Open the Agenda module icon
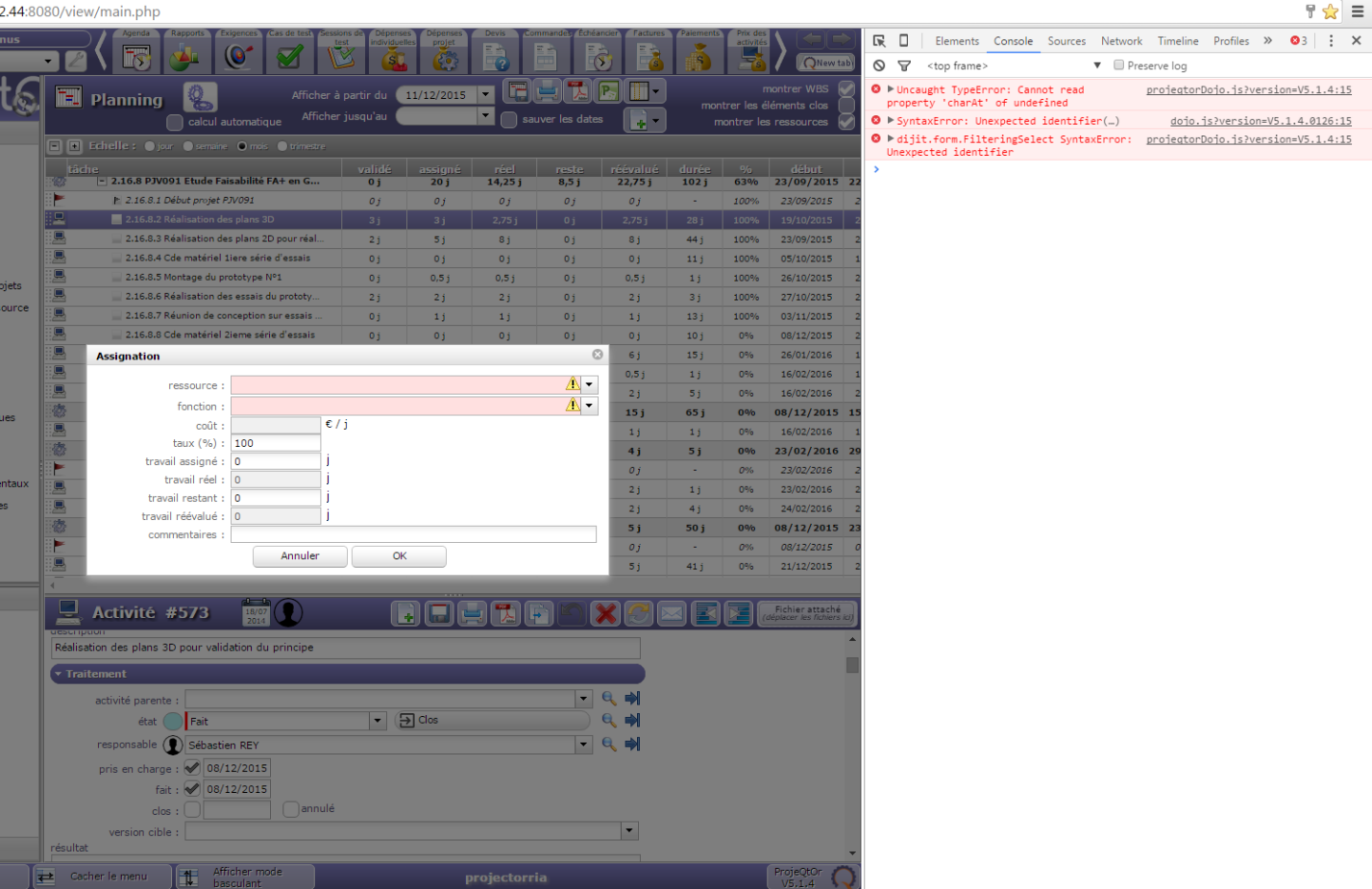 click(136, 52)
